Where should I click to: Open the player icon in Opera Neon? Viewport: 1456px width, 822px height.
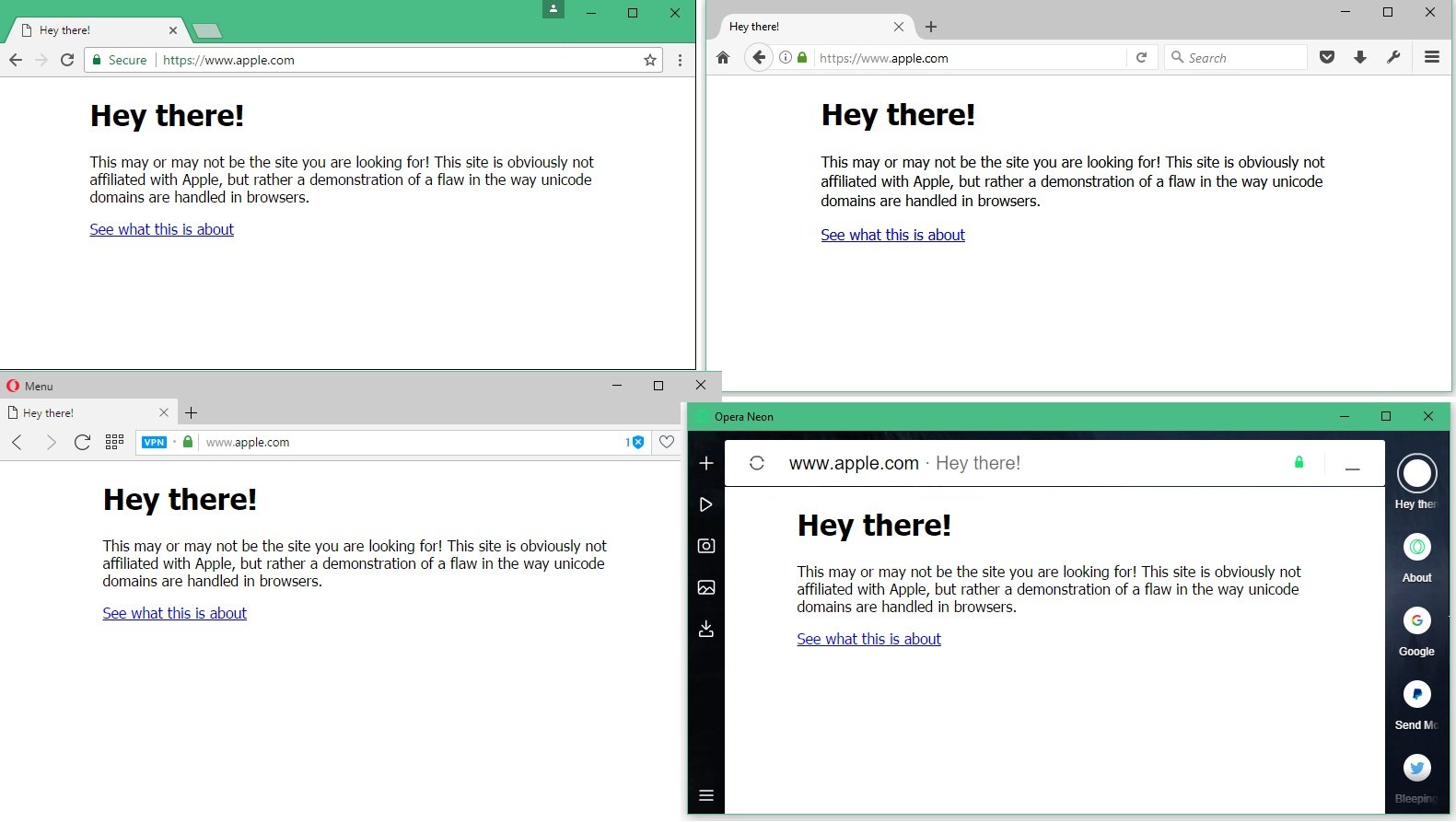click(706, 504)
